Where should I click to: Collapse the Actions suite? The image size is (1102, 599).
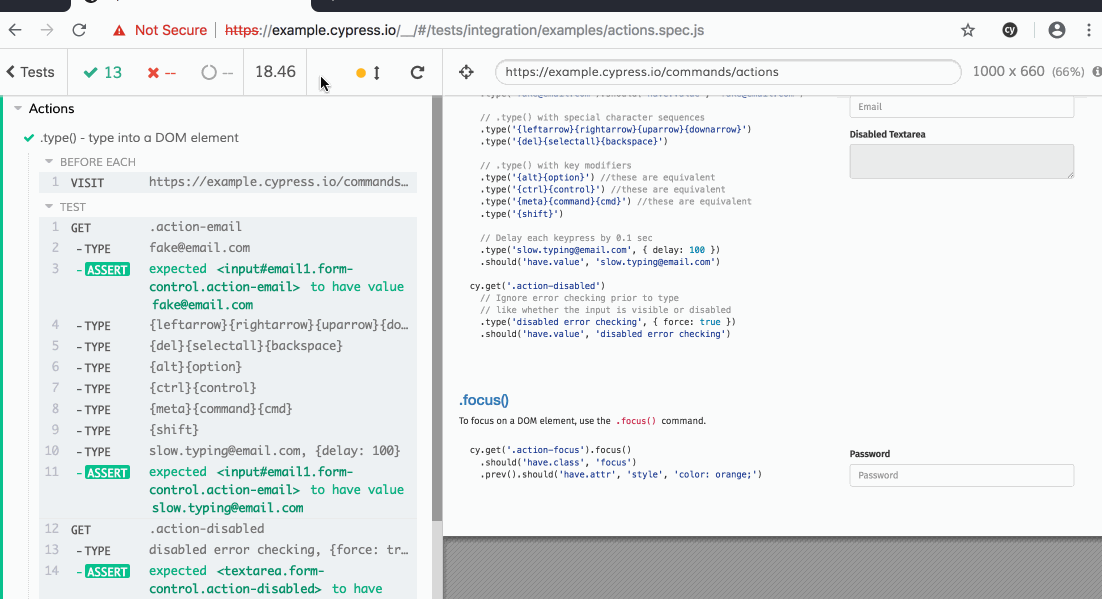pyautogui.click(x=18, y=109)
